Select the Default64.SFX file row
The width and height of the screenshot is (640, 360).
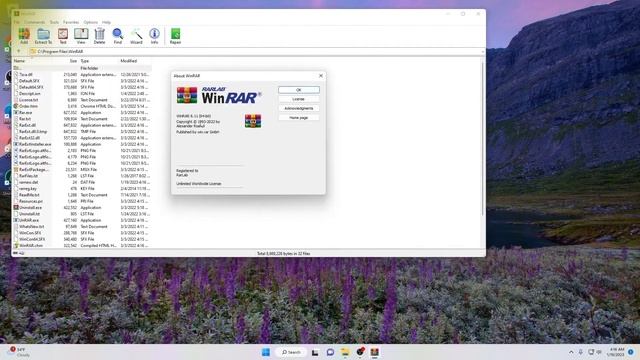(x=82, y=87)
